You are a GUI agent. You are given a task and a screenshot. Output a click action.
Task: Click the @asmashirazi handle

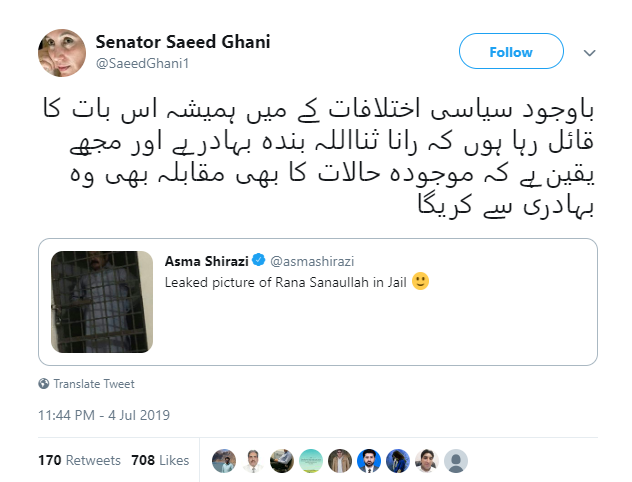pos(308,260)
